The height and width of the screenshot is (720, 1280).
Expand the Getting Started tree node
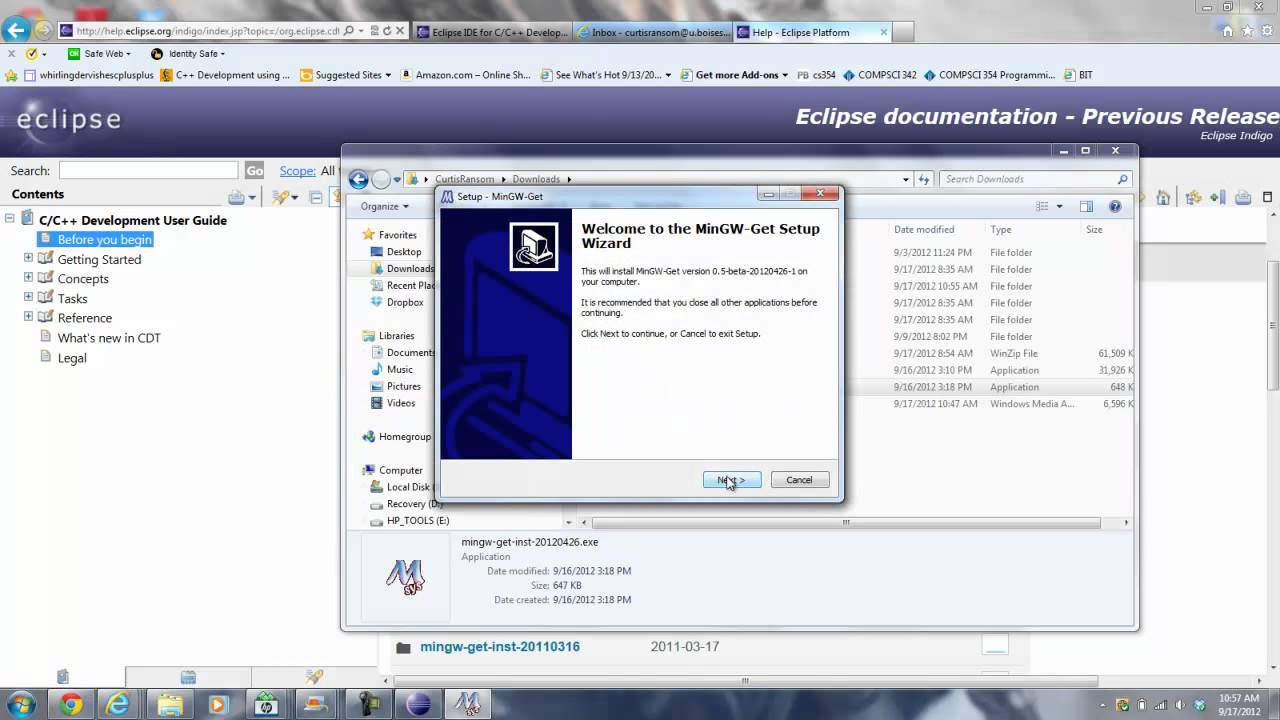pyautogui.click(x=28, y=258)
